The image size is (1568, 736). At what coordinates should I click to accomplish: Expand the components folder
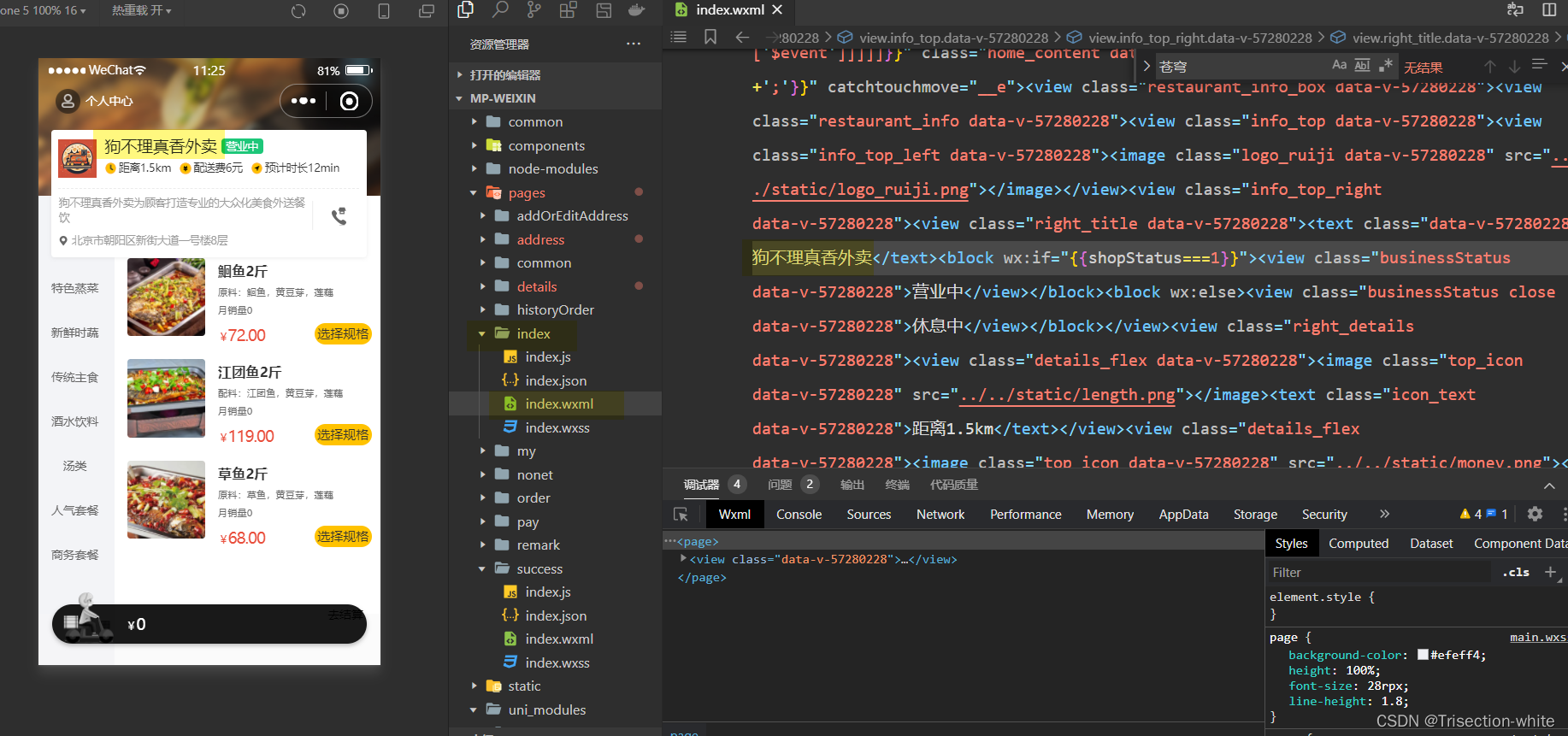pyautogui.click(x=546, y=145)
